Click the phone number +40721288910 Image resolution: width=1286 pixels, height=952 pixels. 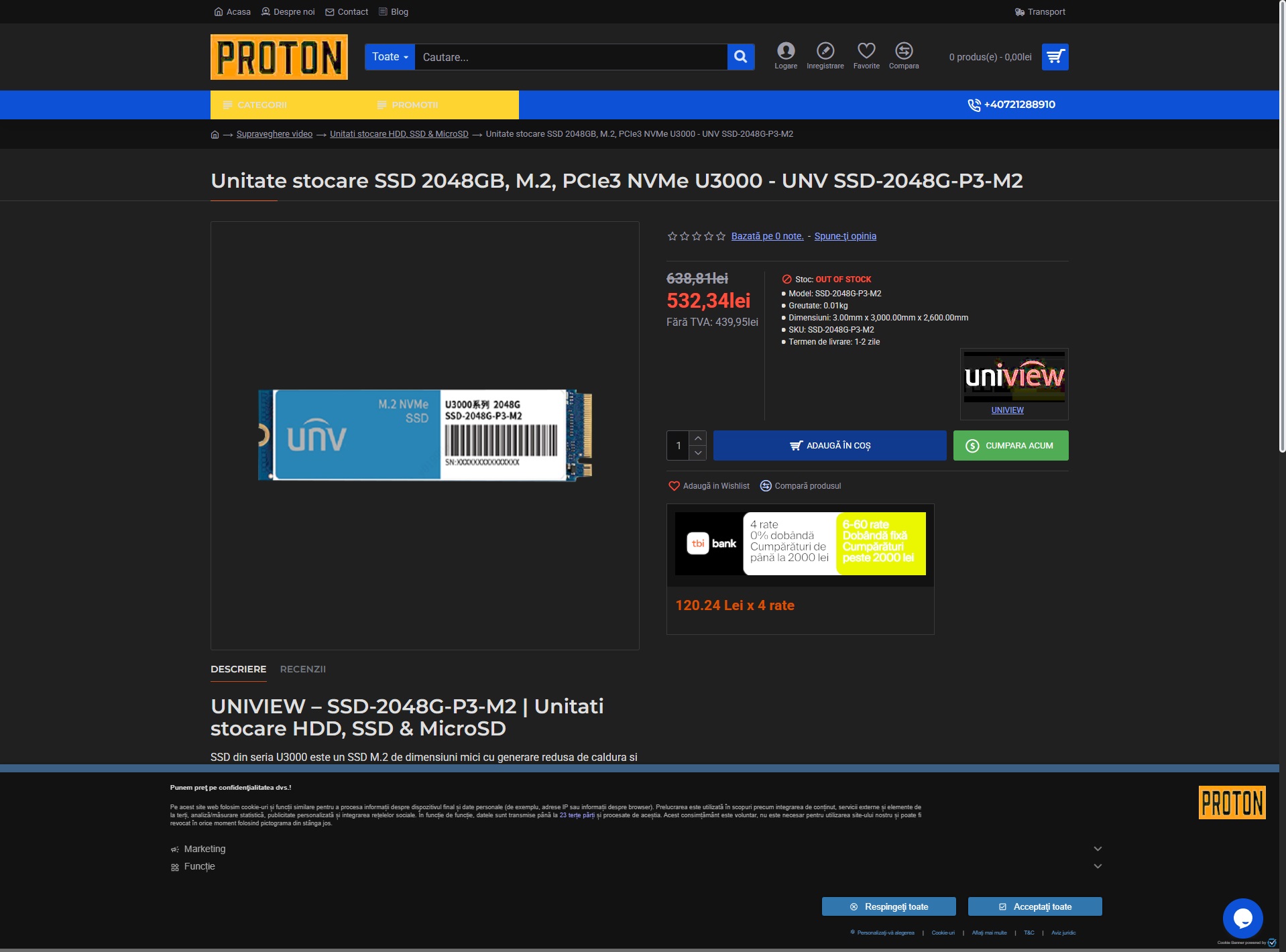1012,105
